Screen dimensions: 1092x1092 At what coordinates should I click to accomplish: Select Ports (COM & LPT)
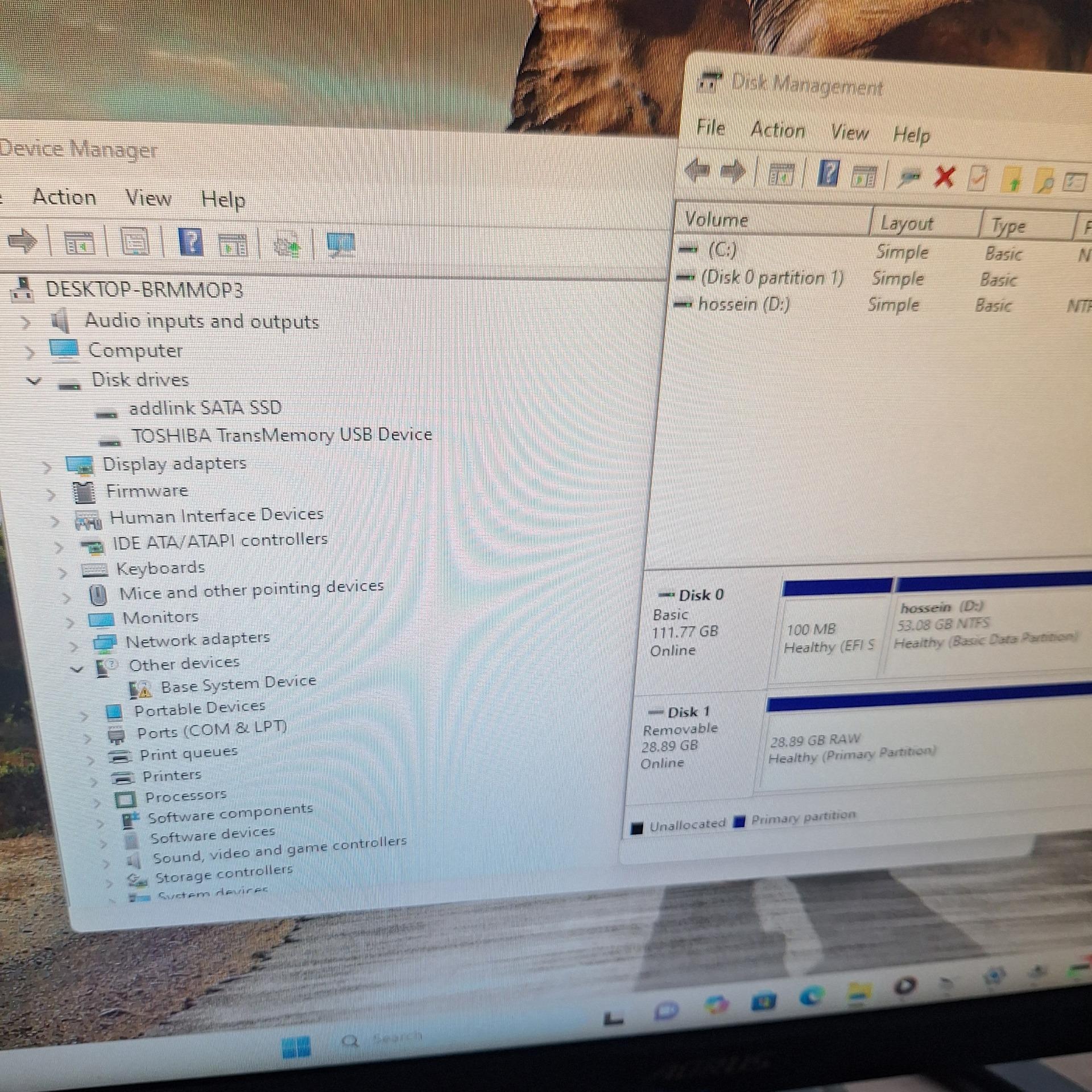(212, 730)
